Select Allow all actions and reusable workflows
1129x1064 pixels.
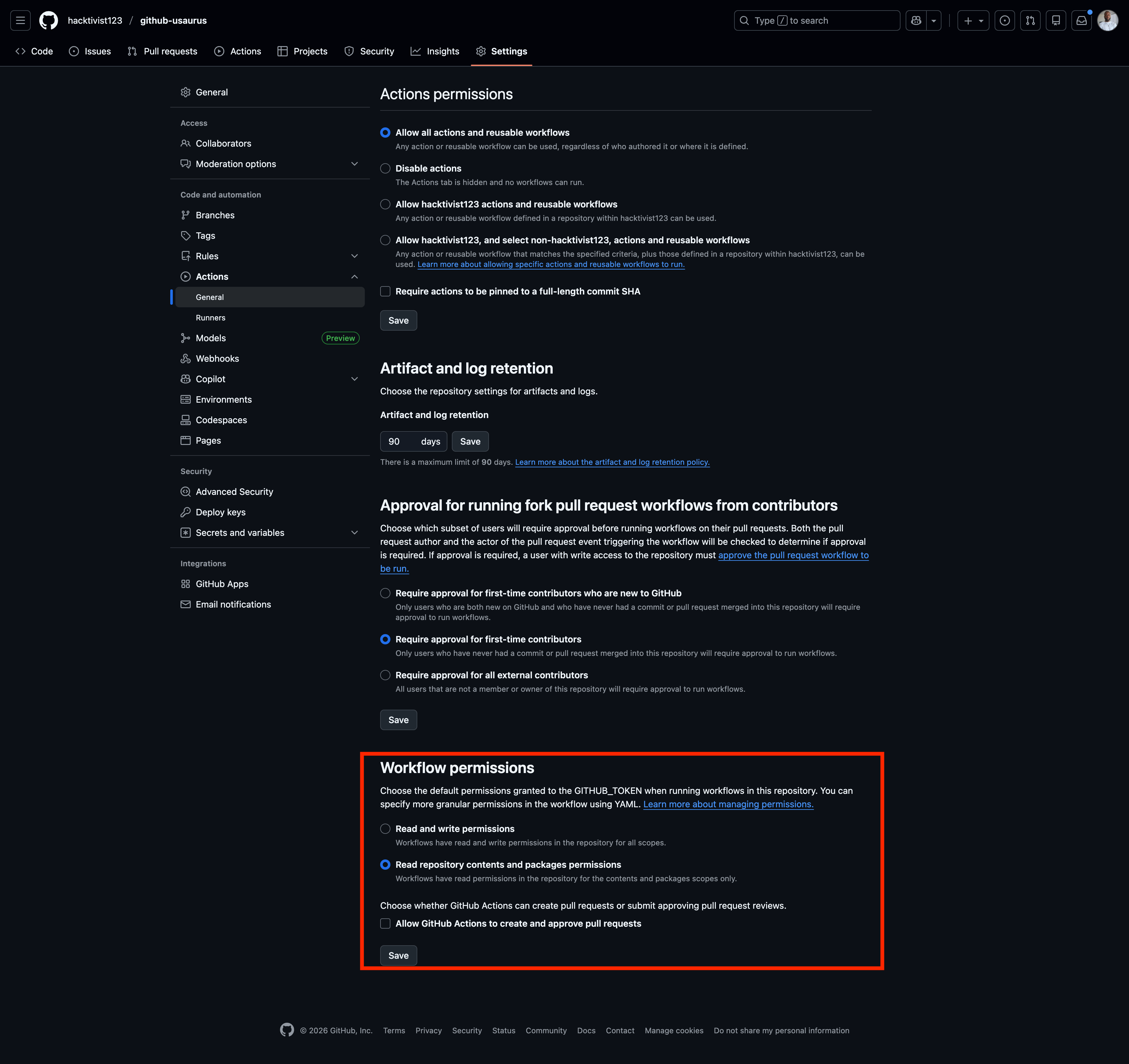point(385,133)
